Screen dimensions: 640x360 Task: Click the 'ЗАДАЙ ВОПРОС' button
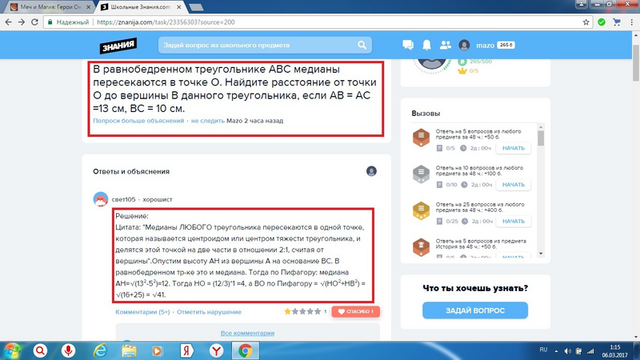(x=475, y=311)
